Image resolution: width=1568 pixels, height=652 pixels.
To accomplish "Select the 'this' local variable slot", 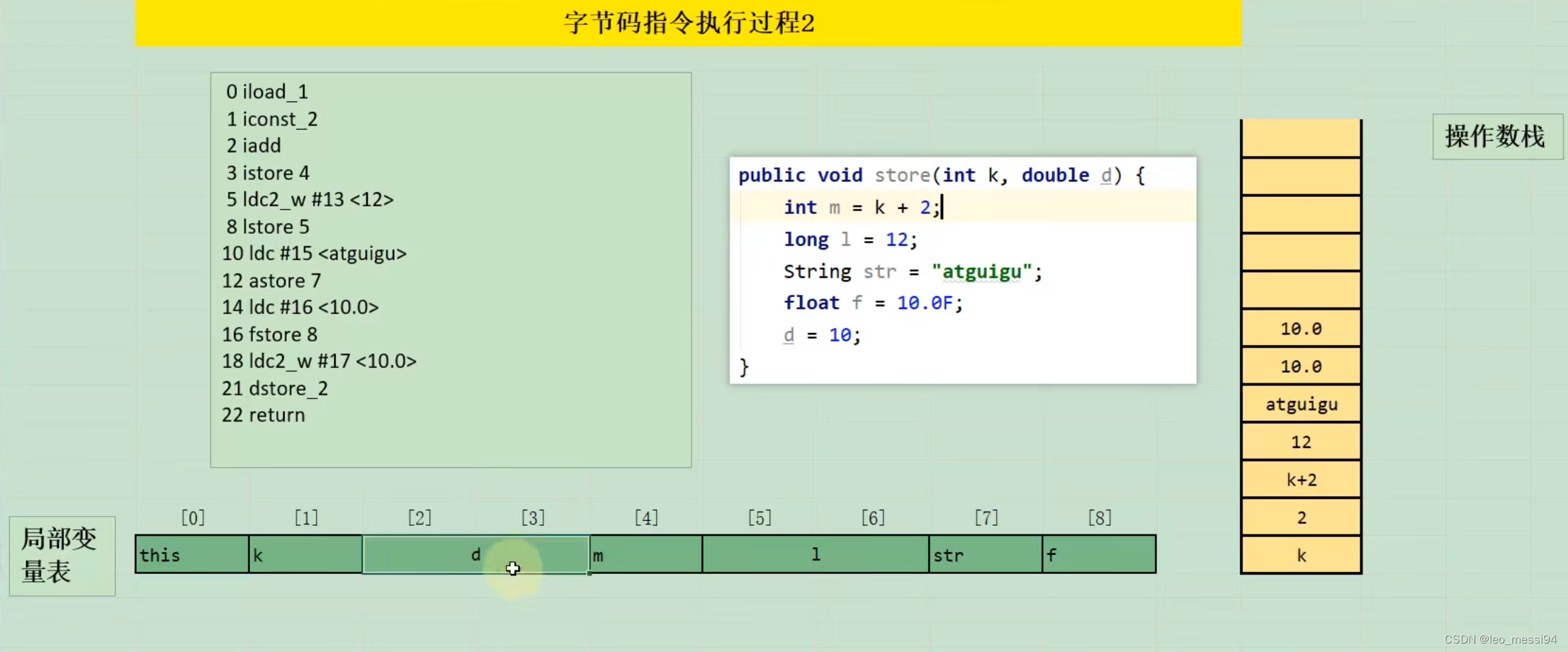I will (192, 554).
